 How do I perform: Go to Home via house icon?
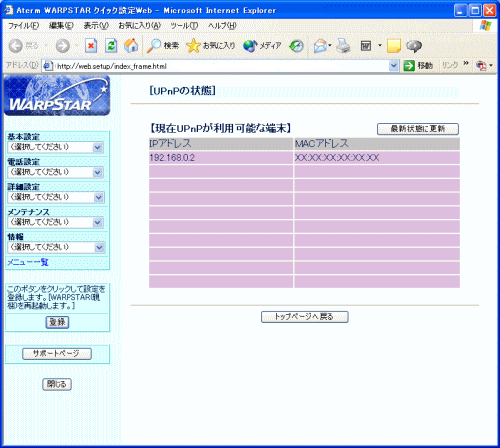tap(131, 46)
